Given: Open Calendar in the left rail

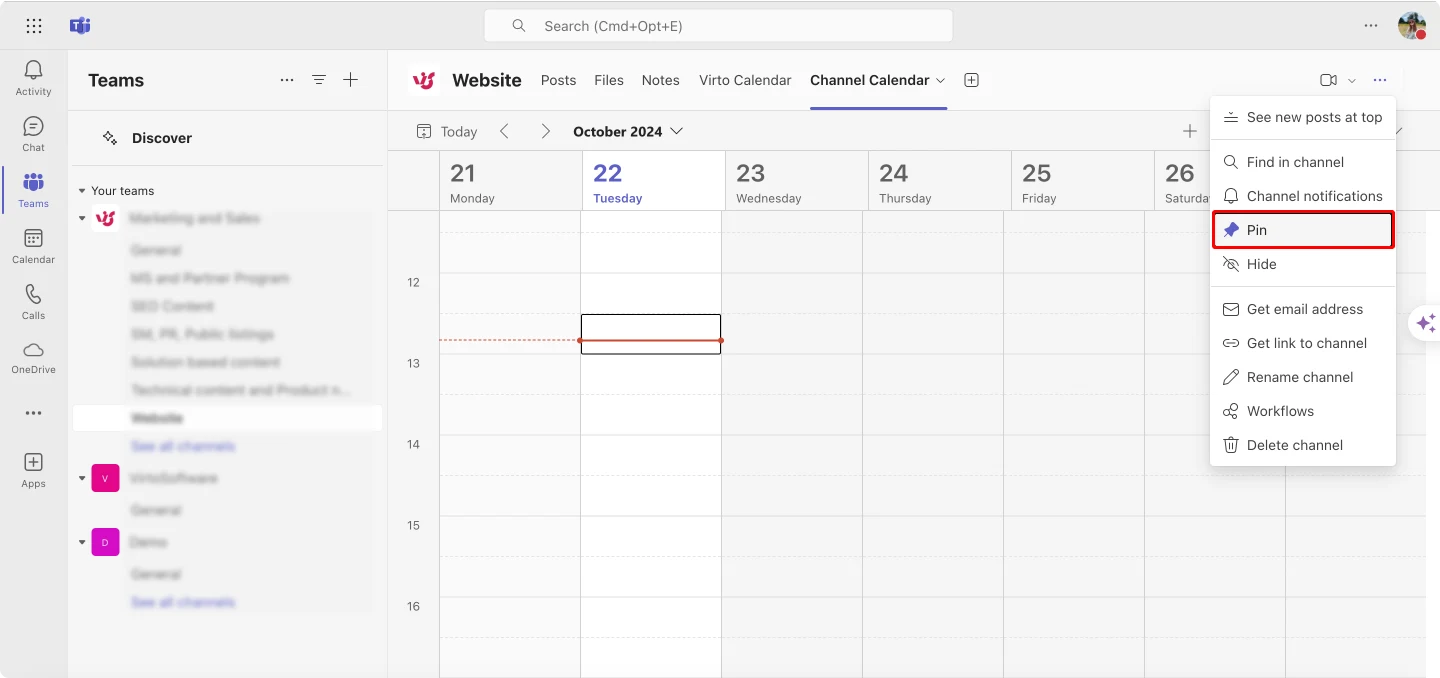Looking at the screenshot, I should tap(34, 246).
